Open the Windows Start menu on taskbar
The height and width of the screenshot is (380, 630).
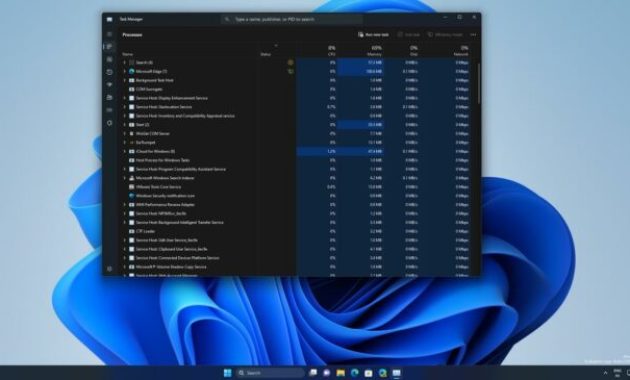tap(227, 373)
